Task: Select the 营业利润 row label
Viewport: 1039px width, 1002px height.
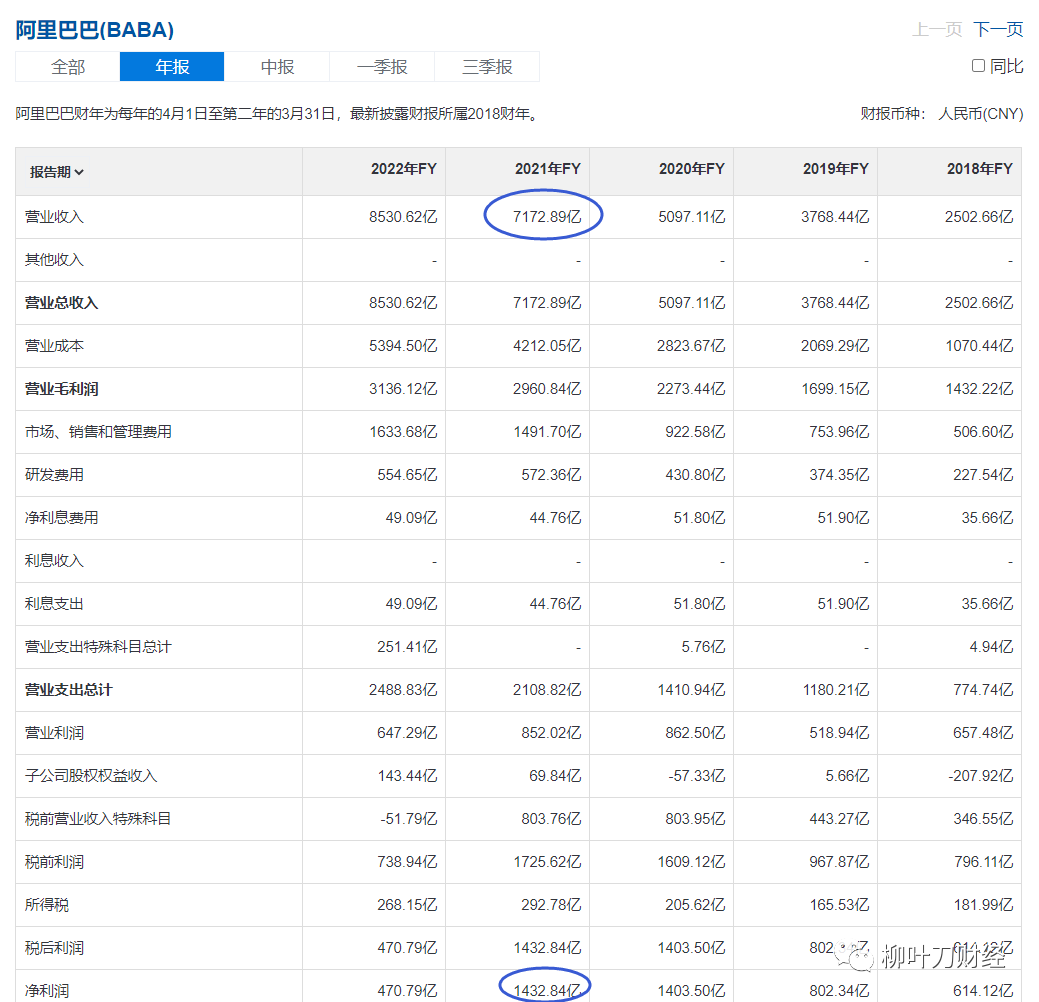Action: pos(54,733)
